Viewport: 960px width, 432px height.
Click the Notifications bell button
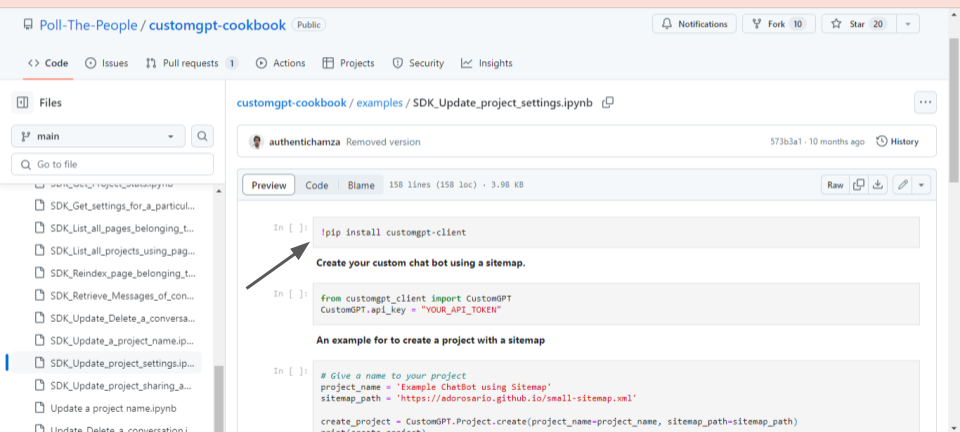[694, 24]
